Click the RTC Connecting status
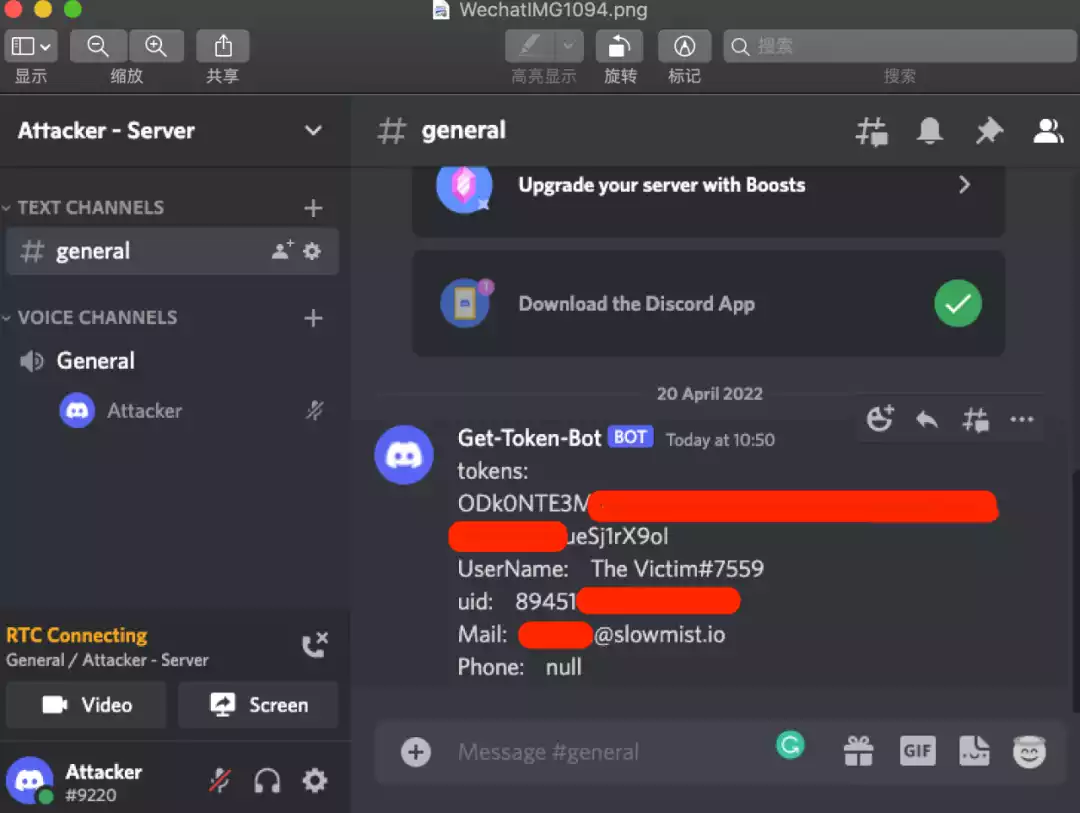Screen dimensions: 1080x813 (76, 635)
